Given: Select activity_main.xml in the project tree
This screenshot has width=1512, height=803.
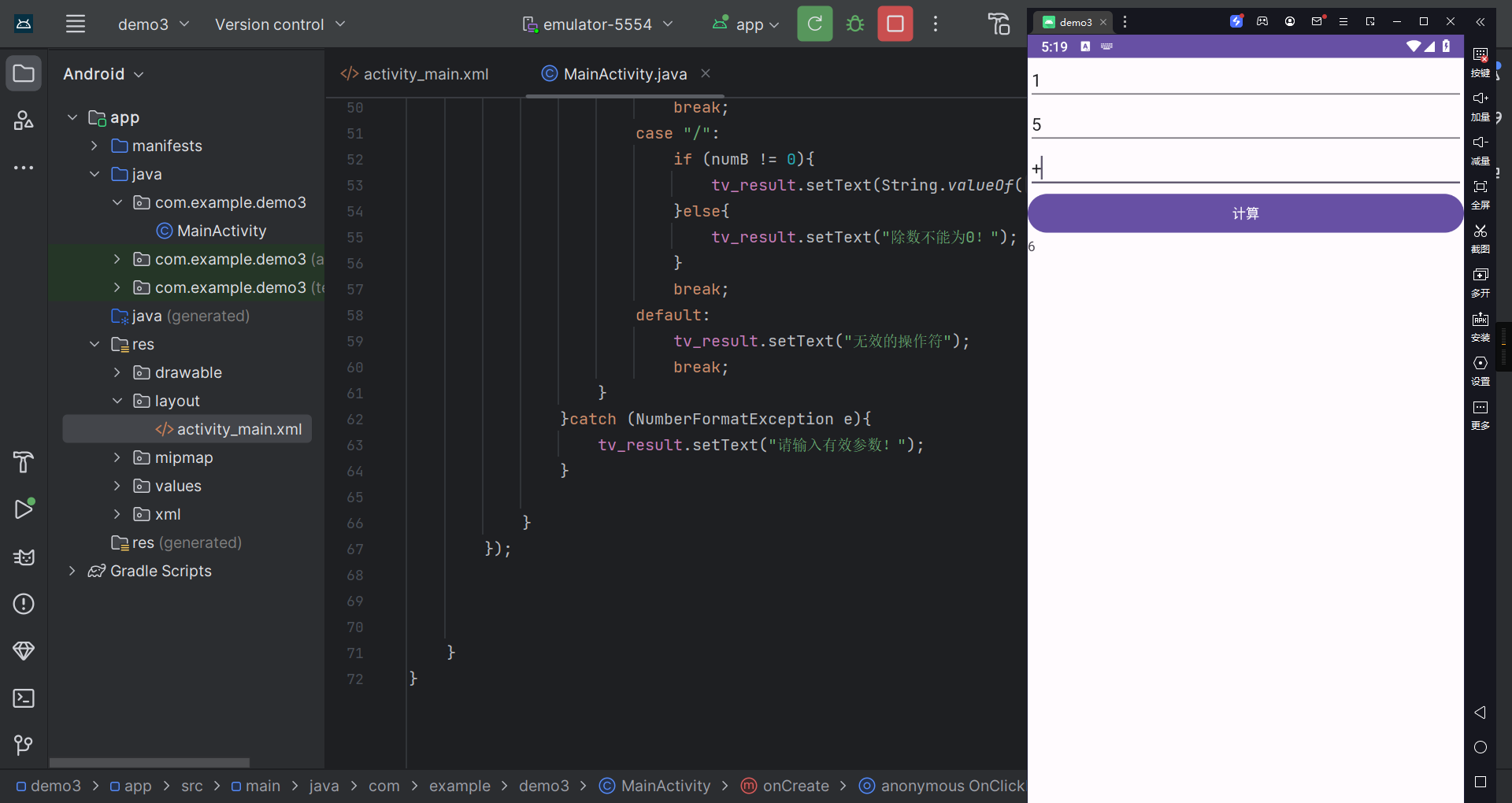Looking at the screenshot, I should point(187,429).
